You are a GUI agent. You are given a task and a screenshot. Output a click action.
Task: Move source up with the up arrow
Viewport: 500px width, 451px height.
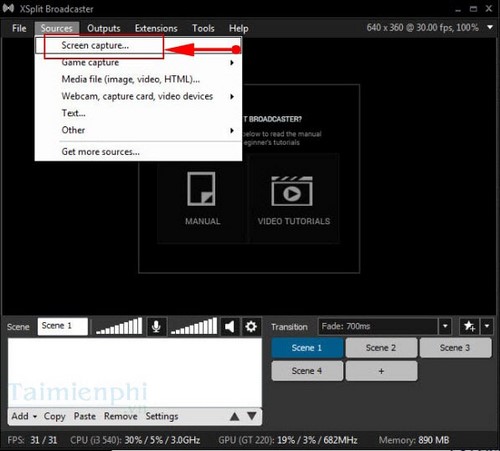click(235, 416)
